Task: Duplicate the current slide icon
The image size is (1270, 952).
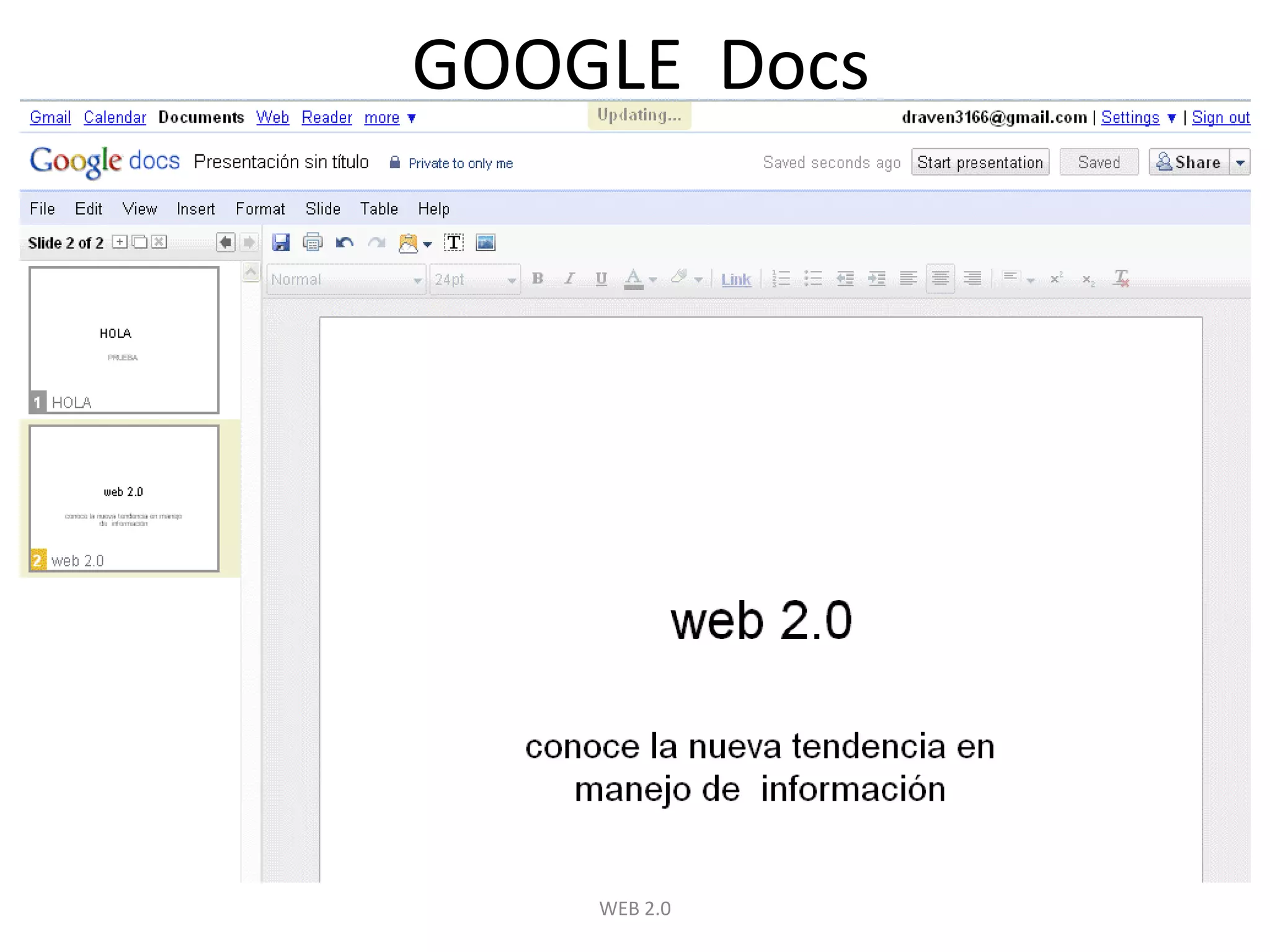Action: (x=140, y=242)
